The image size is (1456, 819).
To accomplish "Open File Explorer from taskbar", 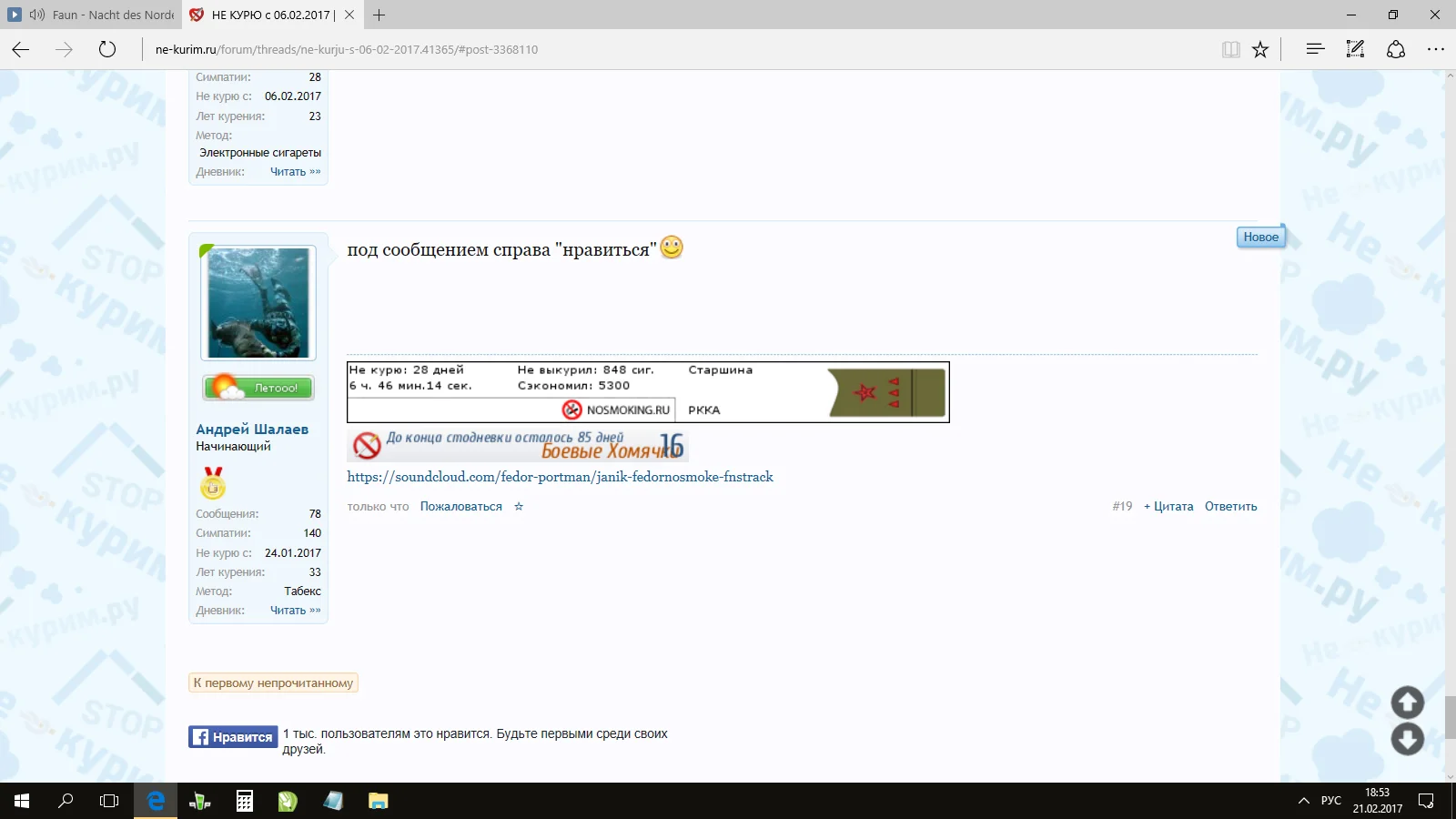I will [x=378, y=801].
